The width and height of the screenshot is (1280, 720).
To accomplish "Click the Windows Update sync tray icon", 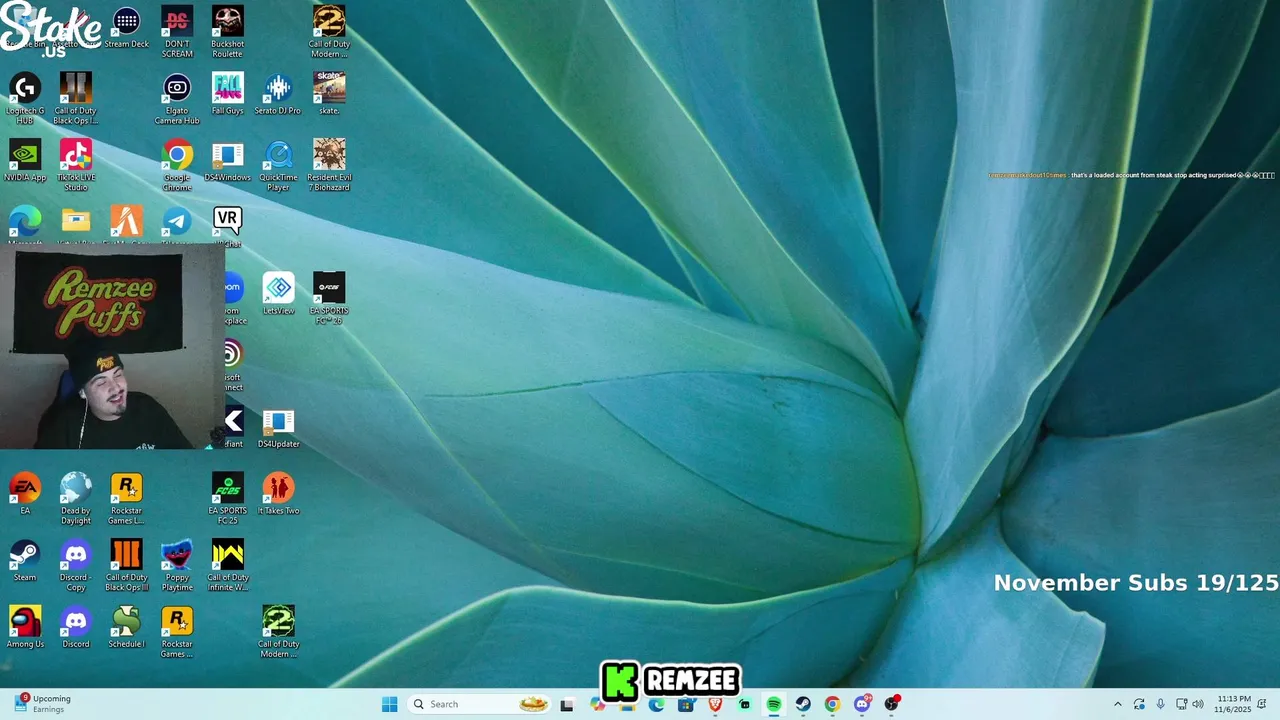I will point(1139,704).
